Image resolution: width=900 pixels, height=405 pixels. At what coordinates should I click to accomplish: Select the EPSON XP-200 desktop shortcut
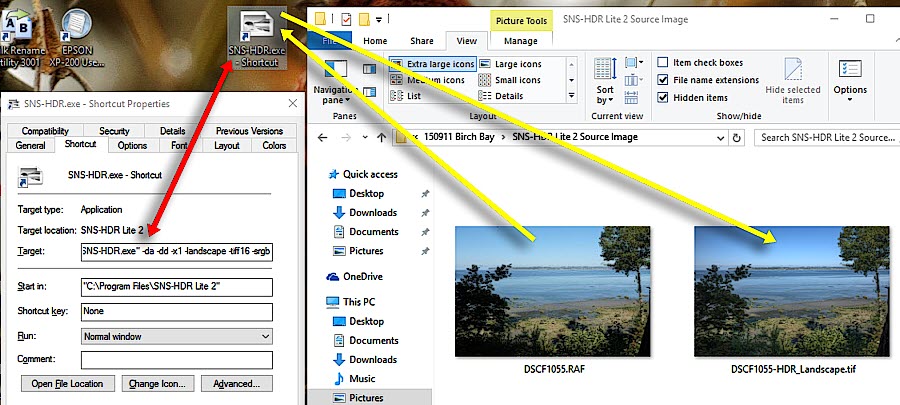(x=77, y=37)
